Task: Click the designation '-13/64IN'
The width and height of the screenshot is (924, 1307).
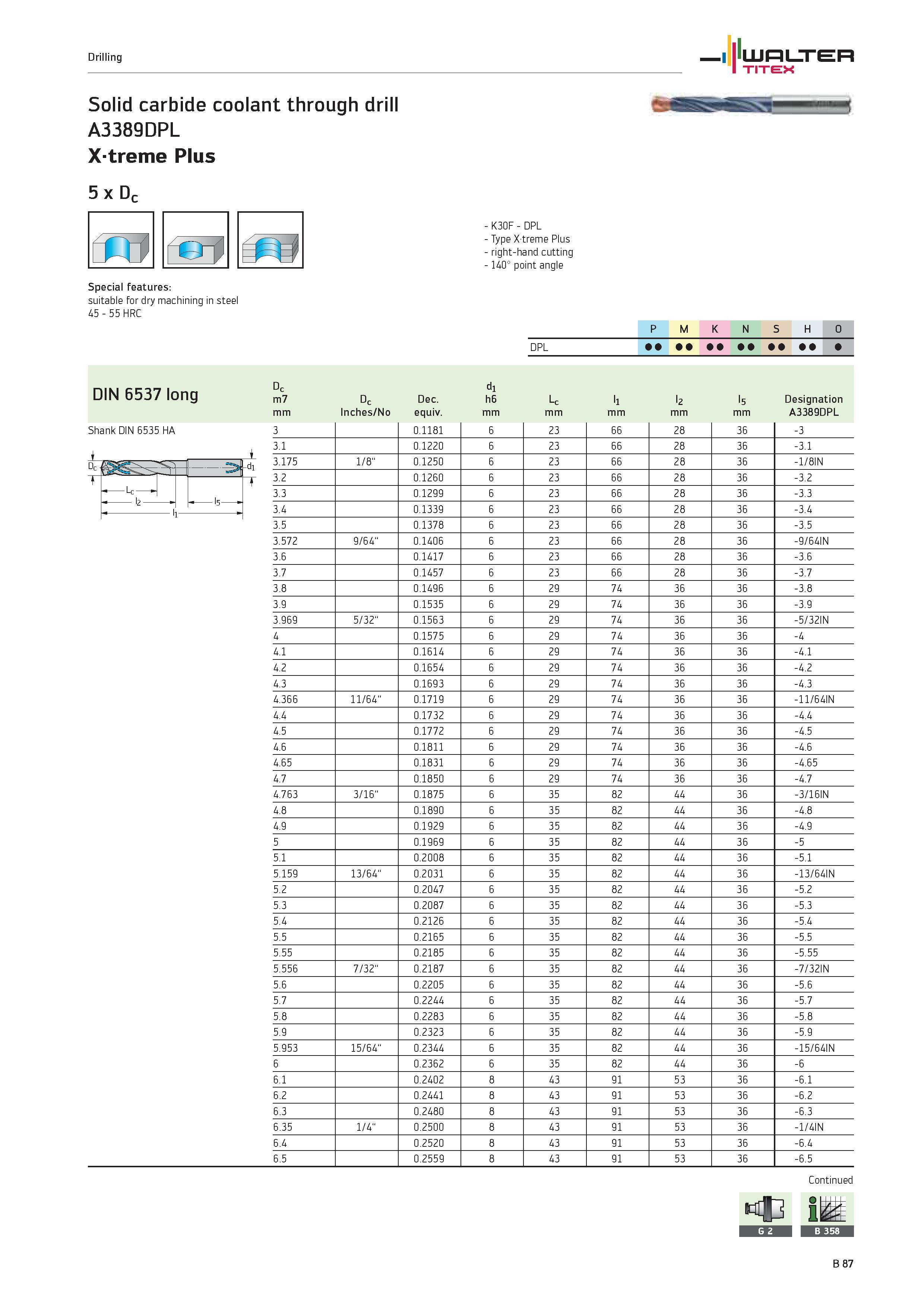Action: [x=814, y=873]
